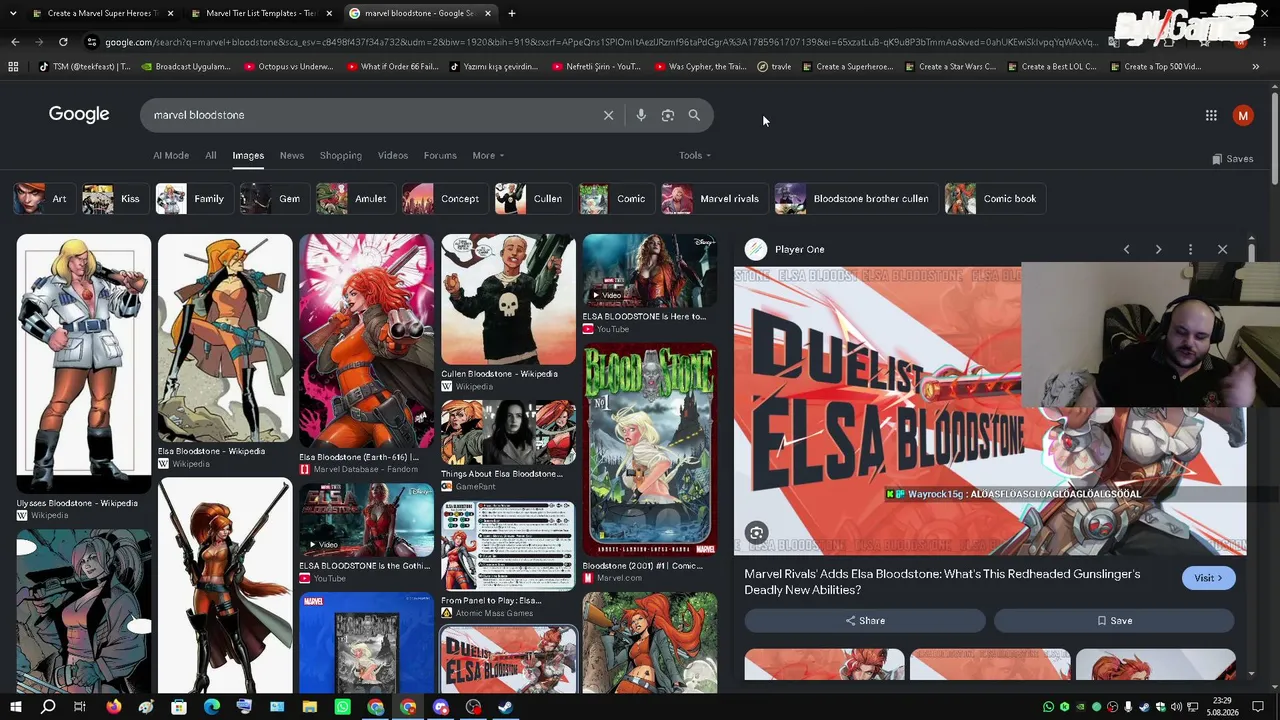The height and width of the screenshot is (720, 1280).
Task: Select the Videos results tab
Action: (393, 155)
